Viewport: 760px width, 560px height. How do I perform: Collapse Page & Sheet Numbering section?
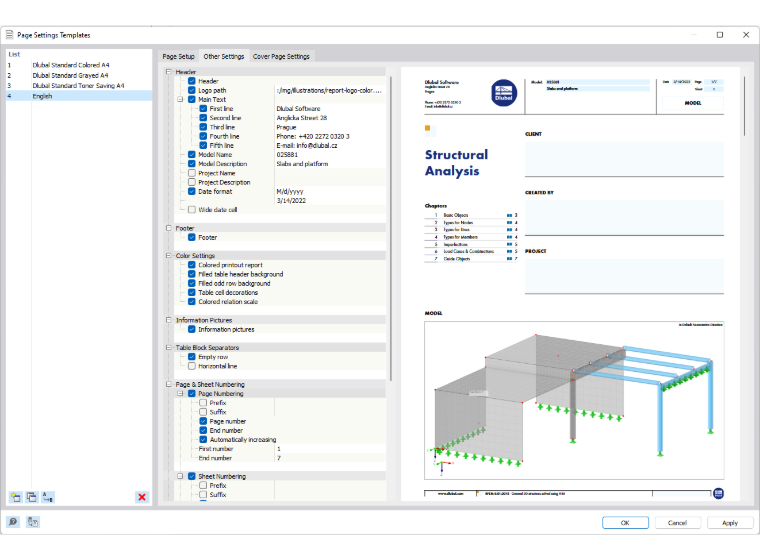point(169,384)
